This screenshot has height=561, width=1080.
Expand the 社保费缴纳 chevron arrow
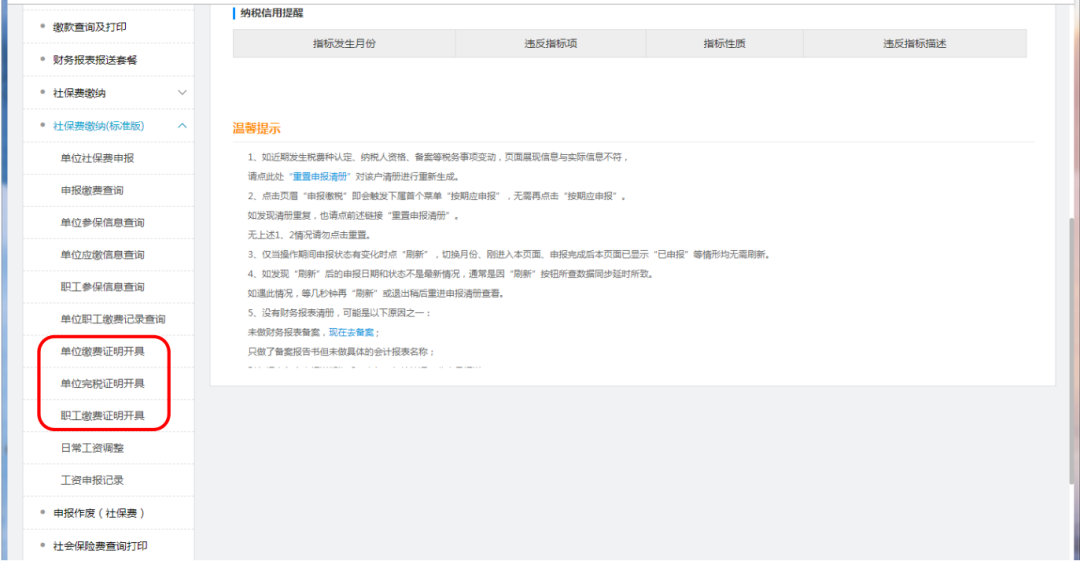[x=182, y=92]
